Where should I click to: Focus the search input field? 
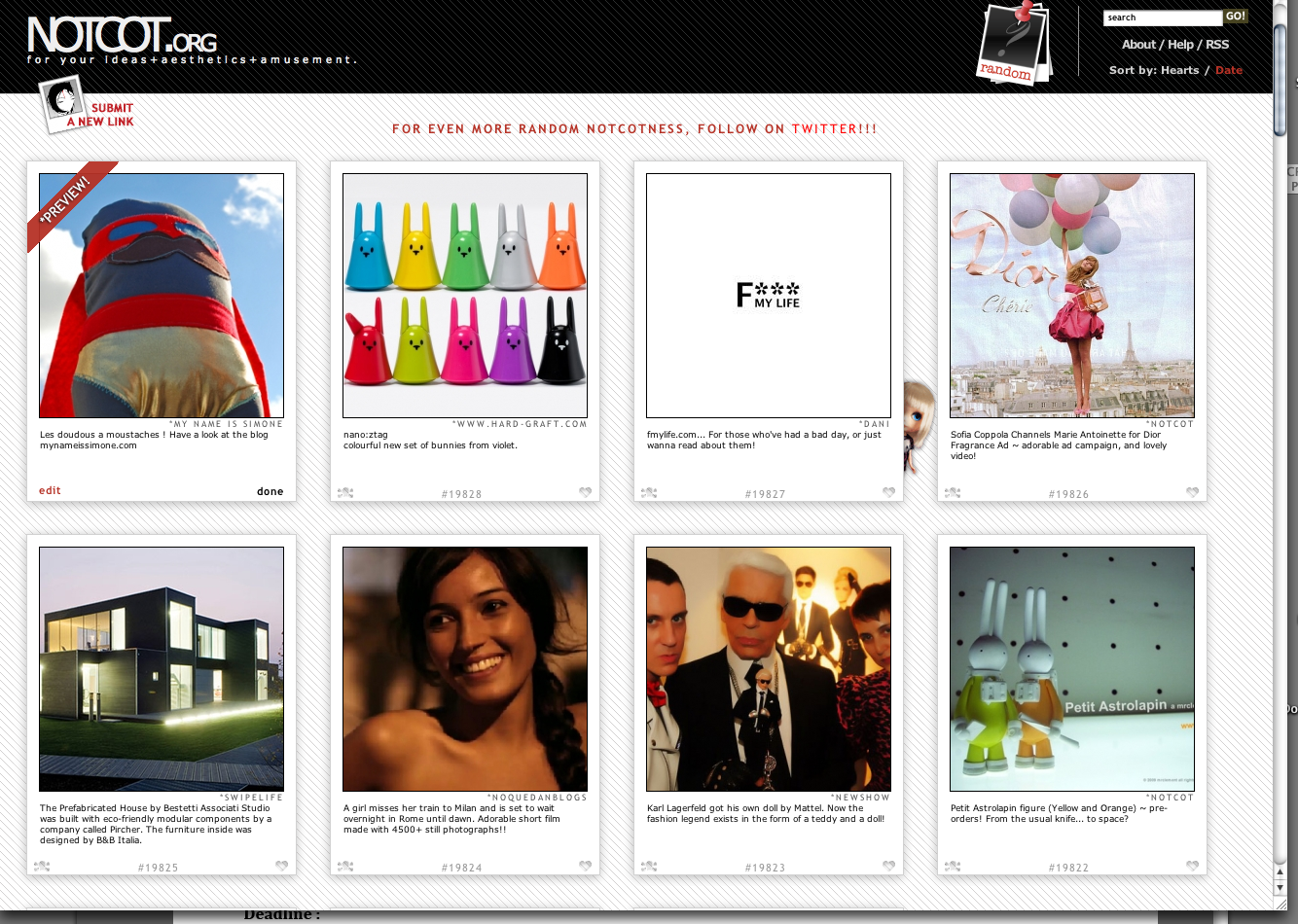[x=1163, y=18]
